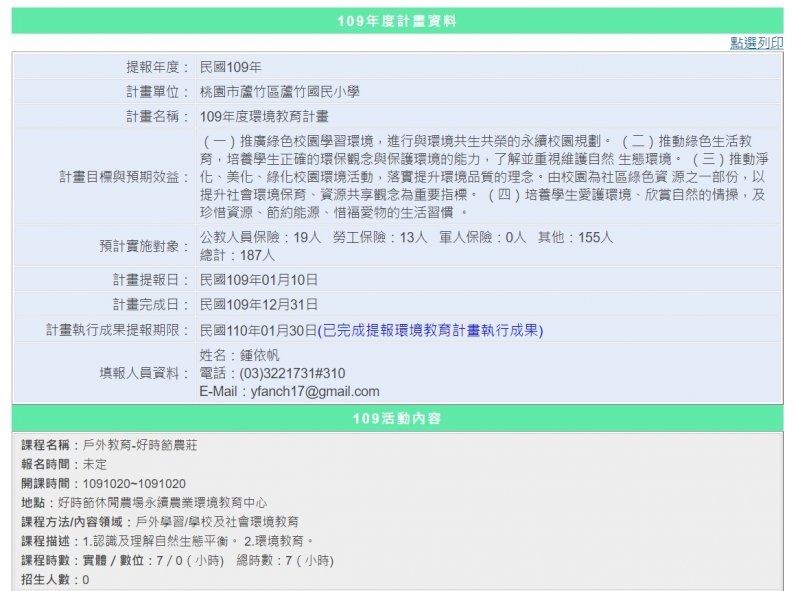Click the blue 已完成提報環境教育計畫執行成果 text
Viewport: 800px width, 591px height.
[x=430, y=330]
